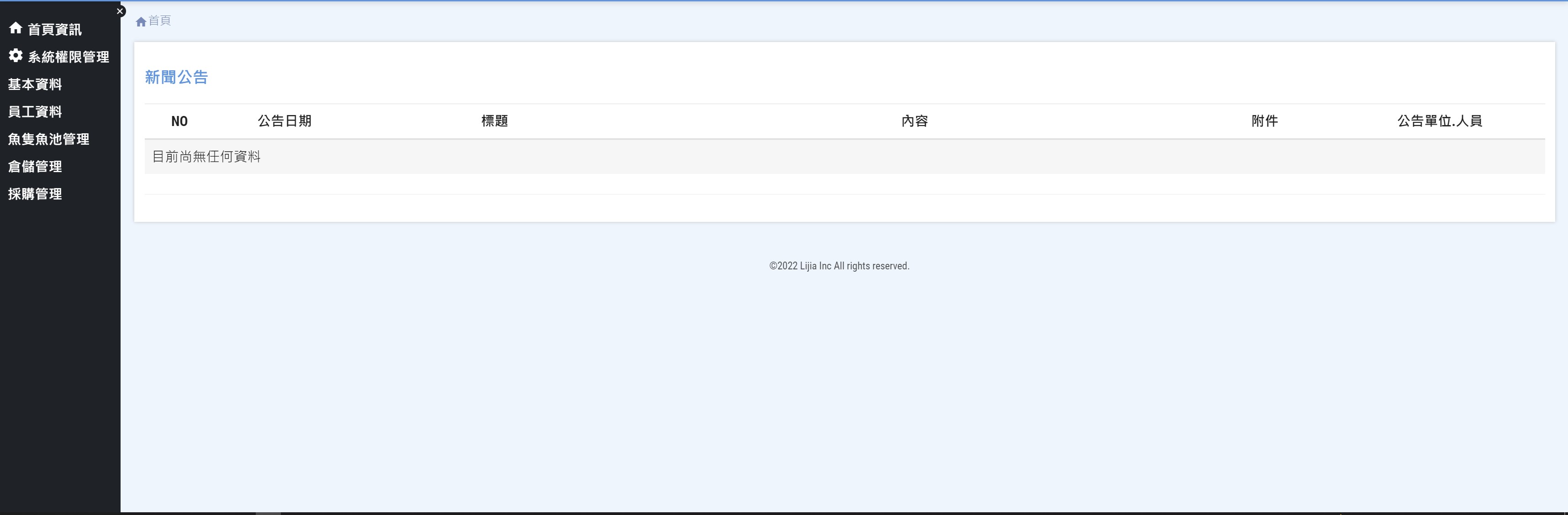This screenshot has width=1568, height=515.
Task: Click the NO column header
Action: coord(180,121)
